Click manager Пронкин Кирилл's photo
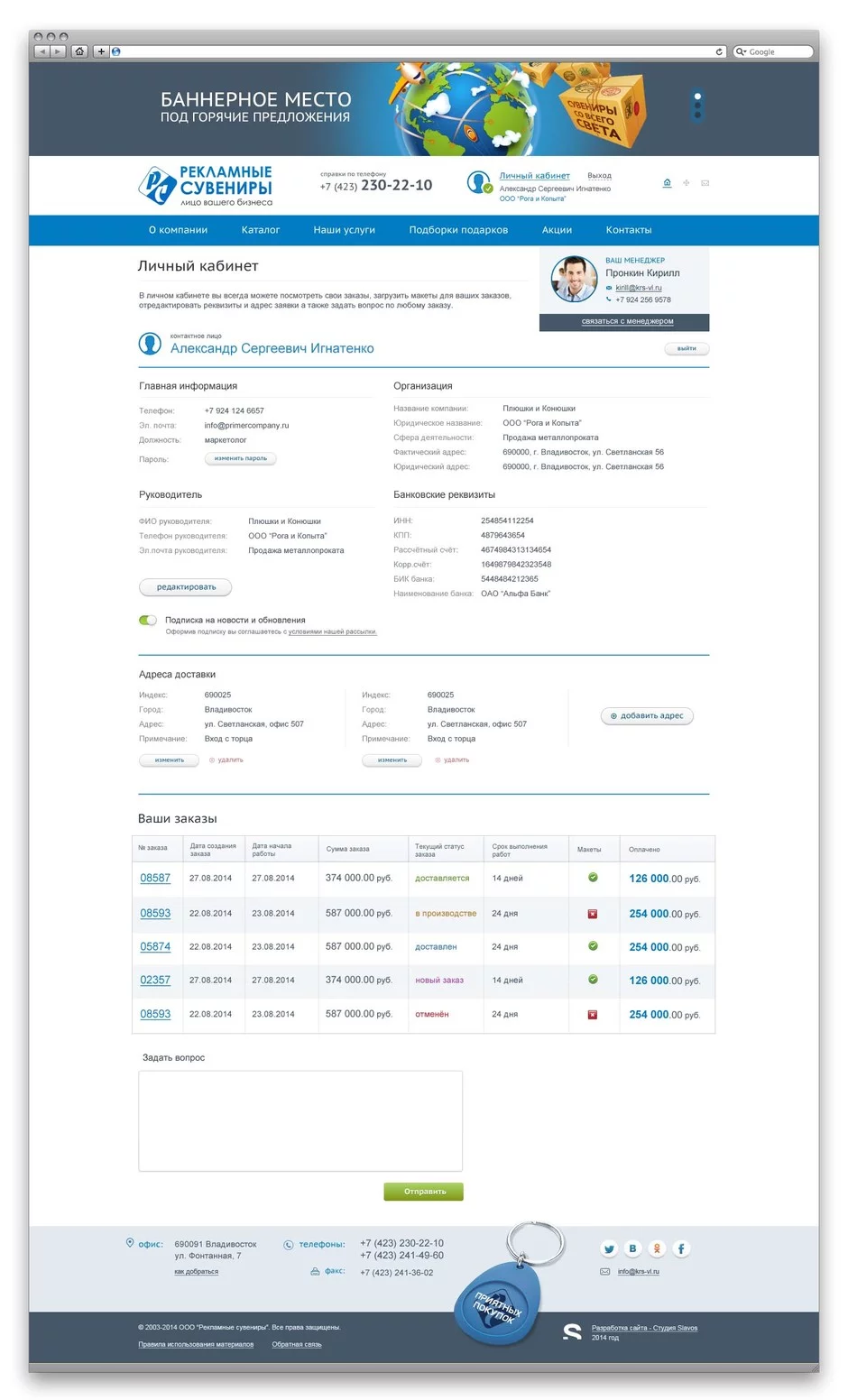The height and width of the screenshot is (1400, 848). pos(574,279)
